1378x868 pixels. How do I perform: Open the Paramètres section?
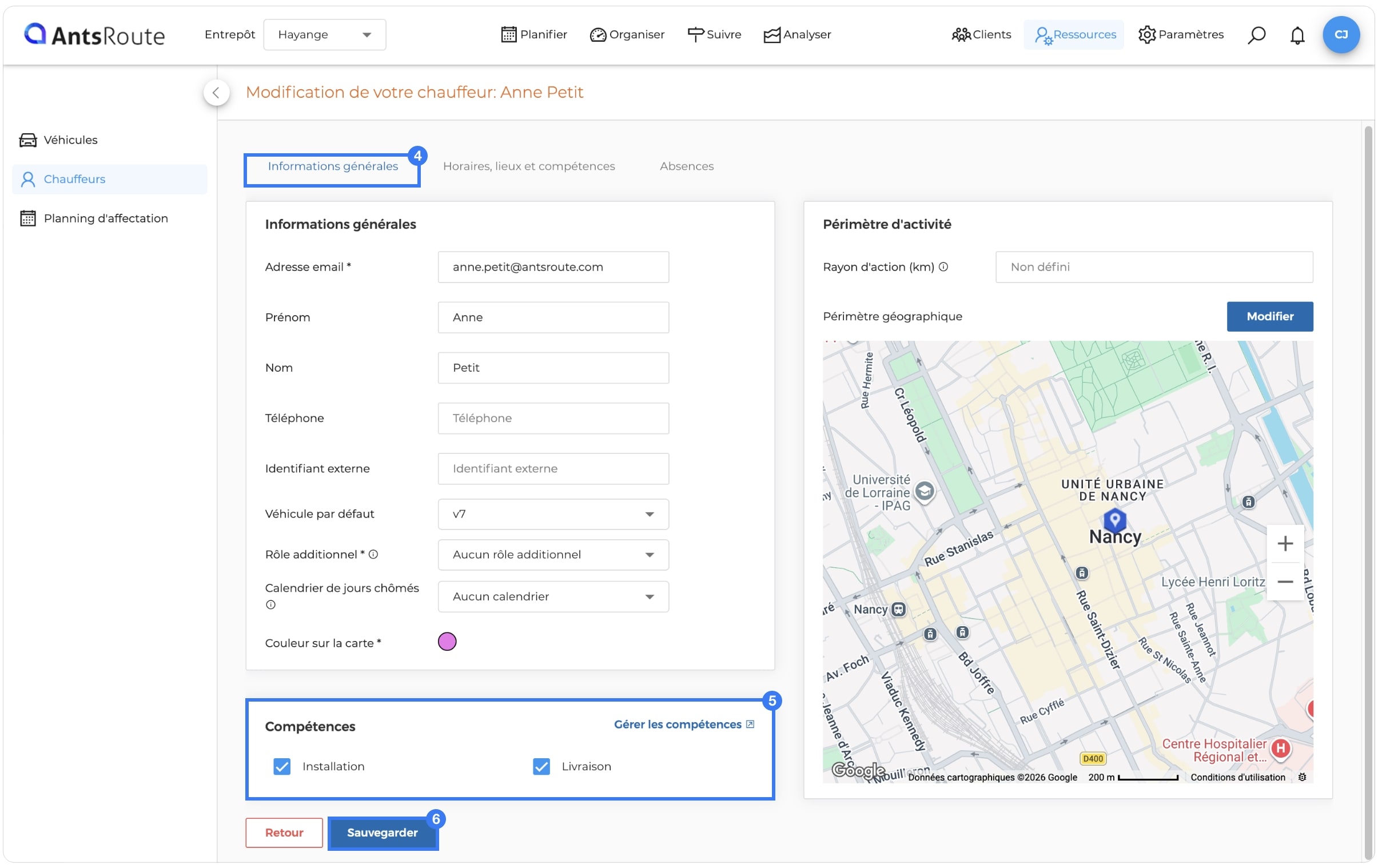point(1180,35)
